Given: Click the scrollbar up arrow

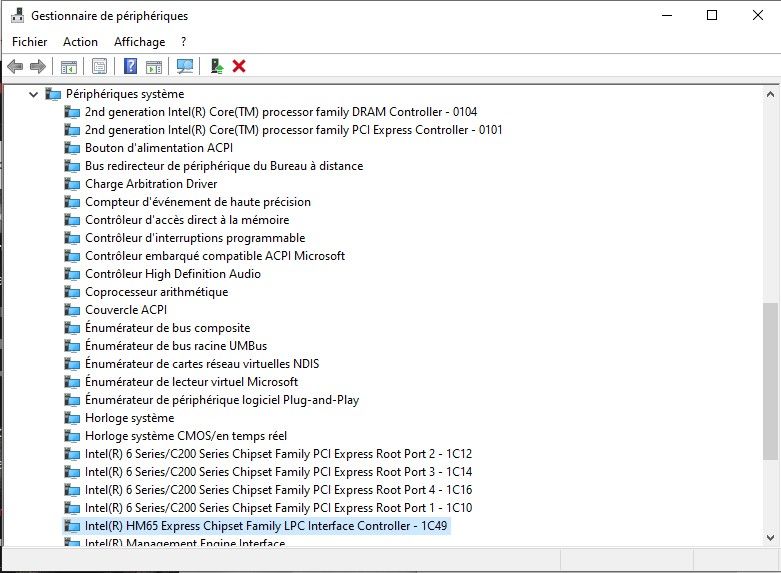Looking at the screenshot, I should [770, 93].
